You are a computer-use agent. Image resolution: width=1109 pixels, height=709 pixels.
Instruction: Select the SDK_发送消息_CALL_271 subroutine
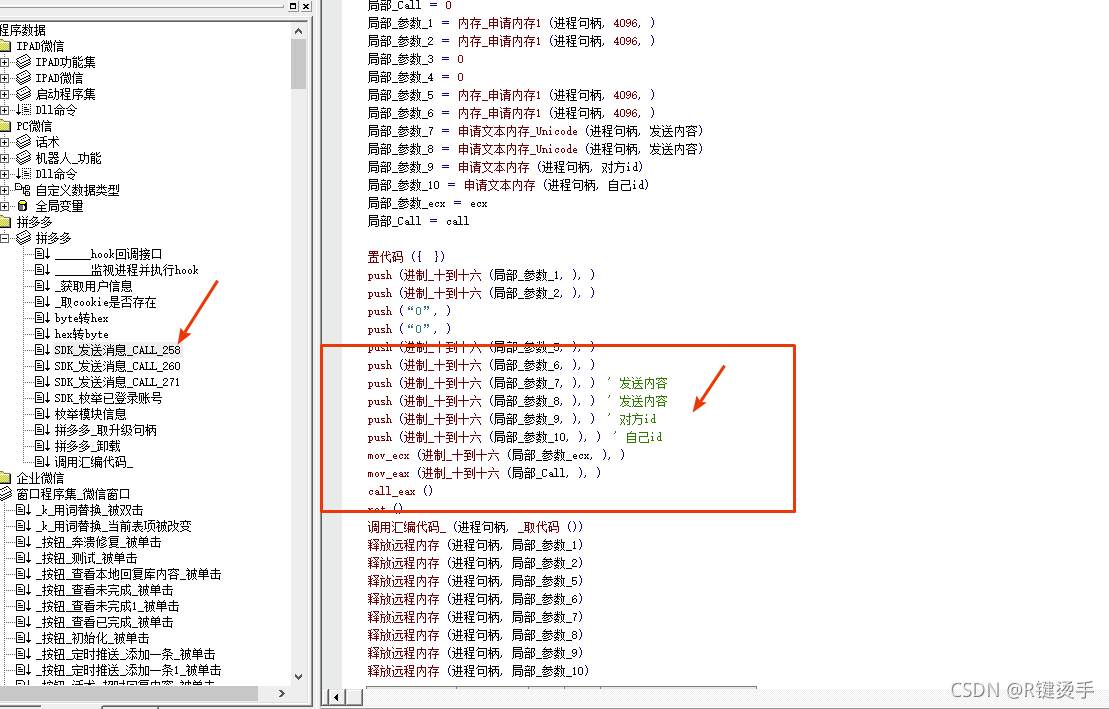tap(117, 382)
